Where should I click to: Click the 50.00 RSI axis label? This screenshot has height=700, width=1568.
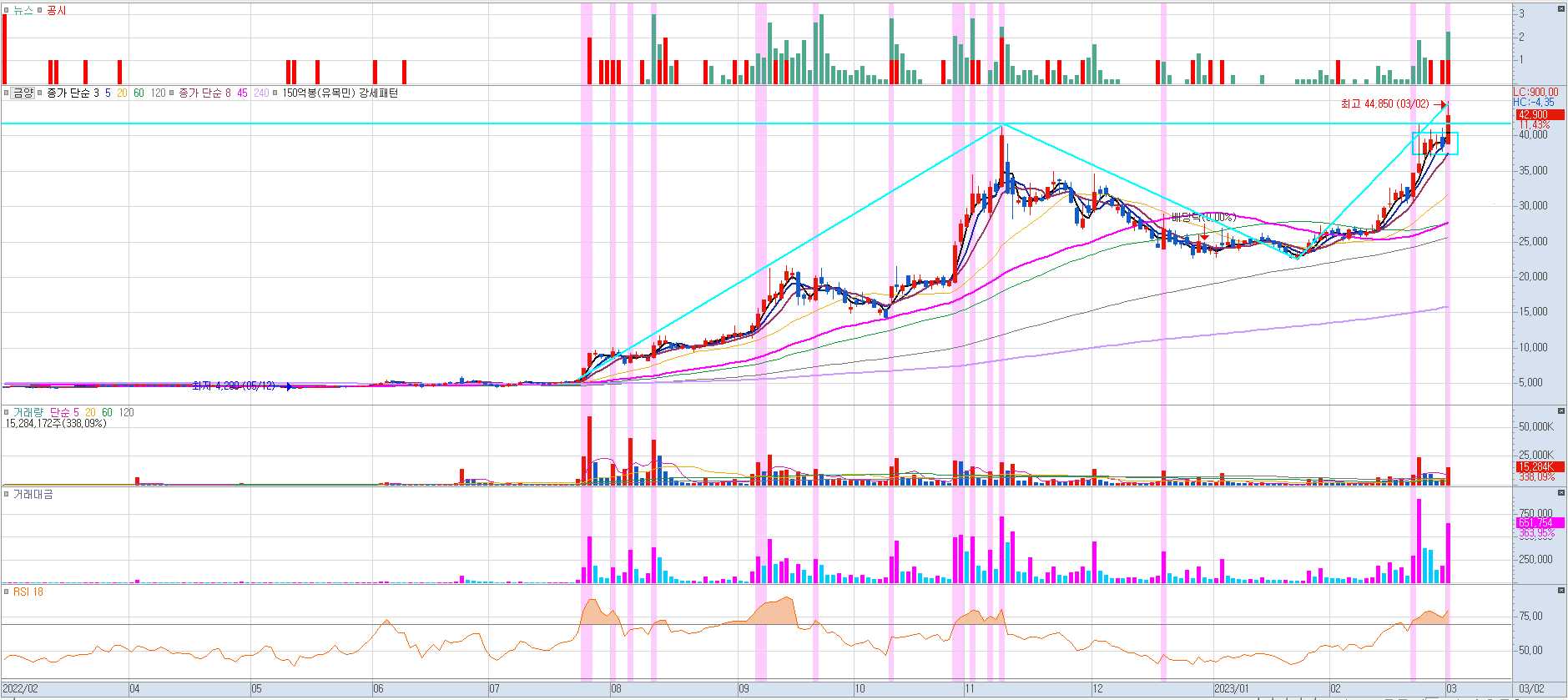point(1531,651)
